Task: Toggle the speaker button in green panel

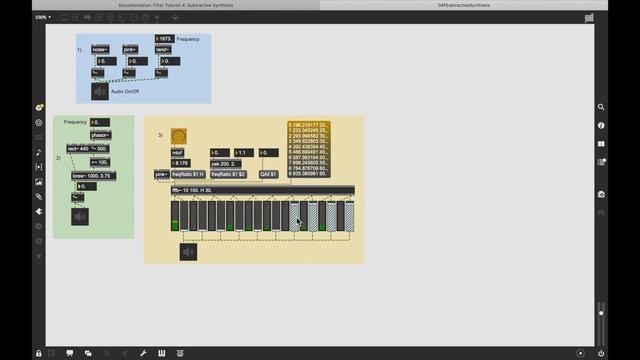Action: pos(80,217)
